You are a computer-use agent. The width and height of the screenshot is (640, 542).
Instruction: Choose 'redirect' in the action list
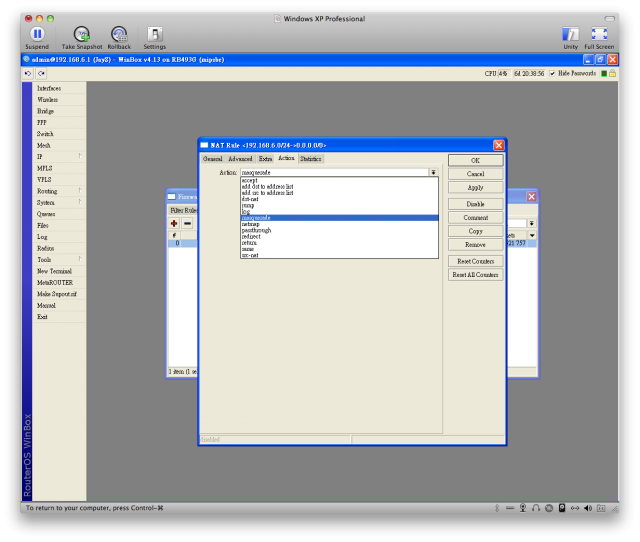pyautogui.click(x=340, y=237)
